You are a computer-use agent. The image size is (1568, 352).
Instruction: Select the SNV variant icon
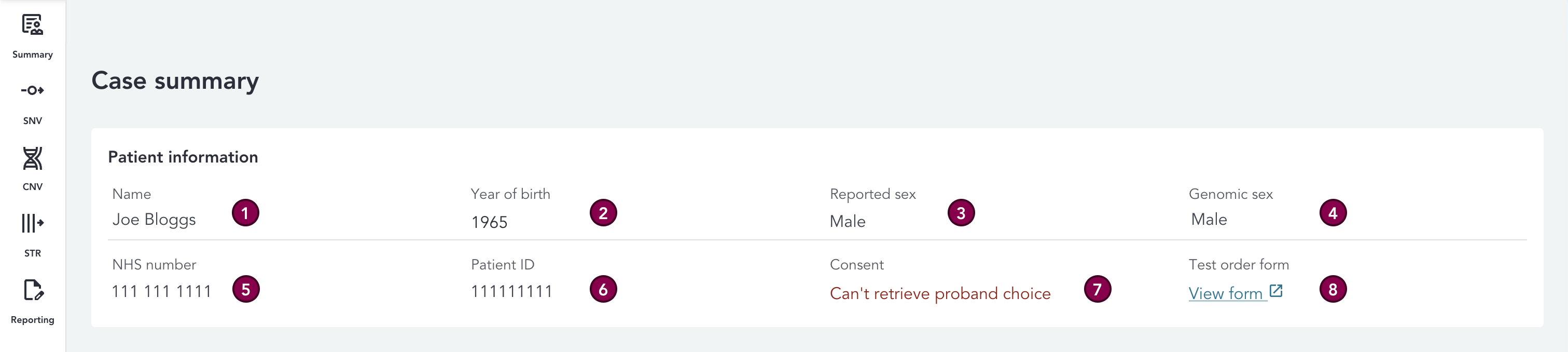pyautogui.click(x=32, y=91)
